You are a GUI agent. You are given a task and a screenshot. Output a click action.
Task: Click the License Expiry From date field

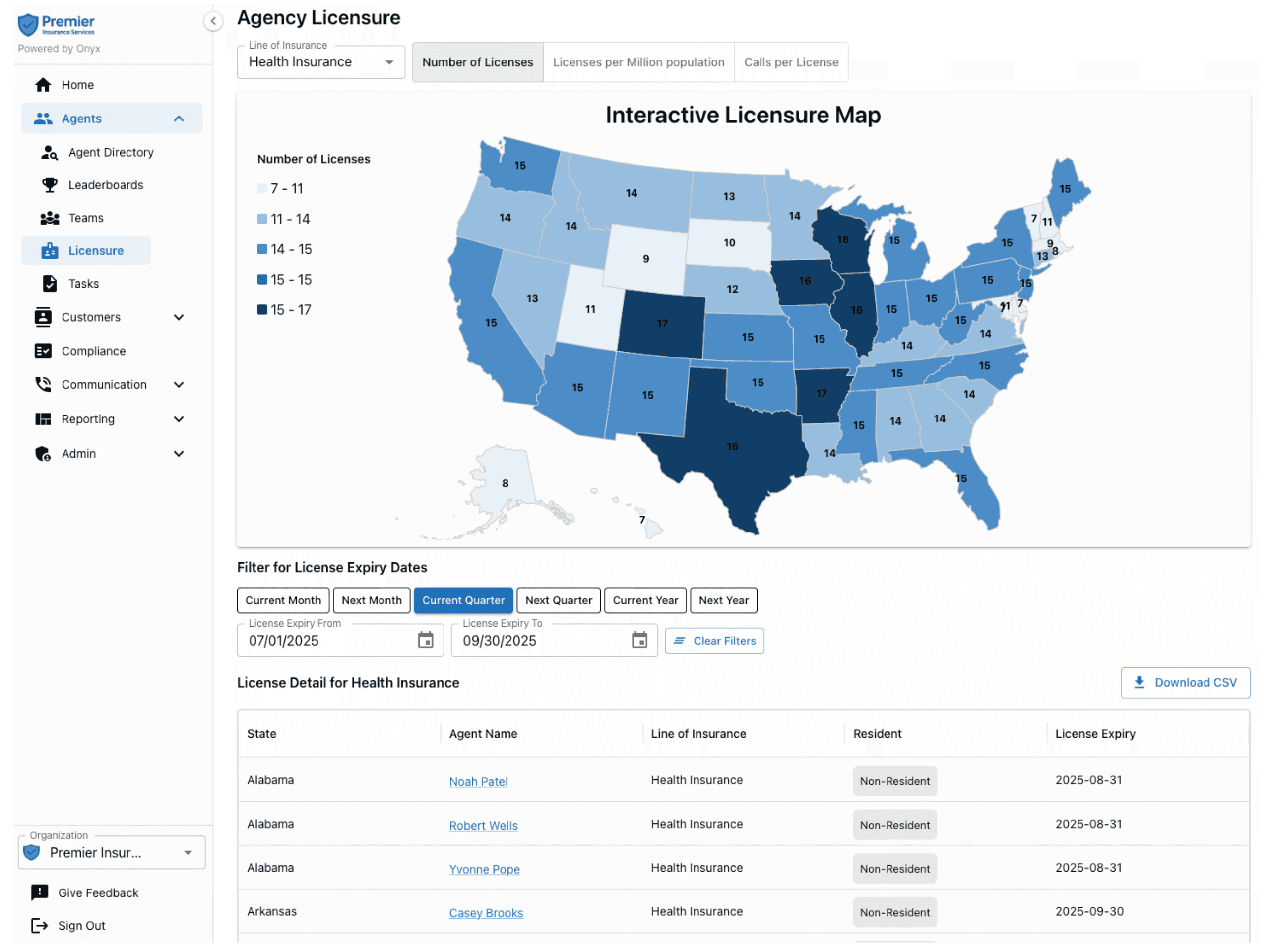click(x=321, y=641)
